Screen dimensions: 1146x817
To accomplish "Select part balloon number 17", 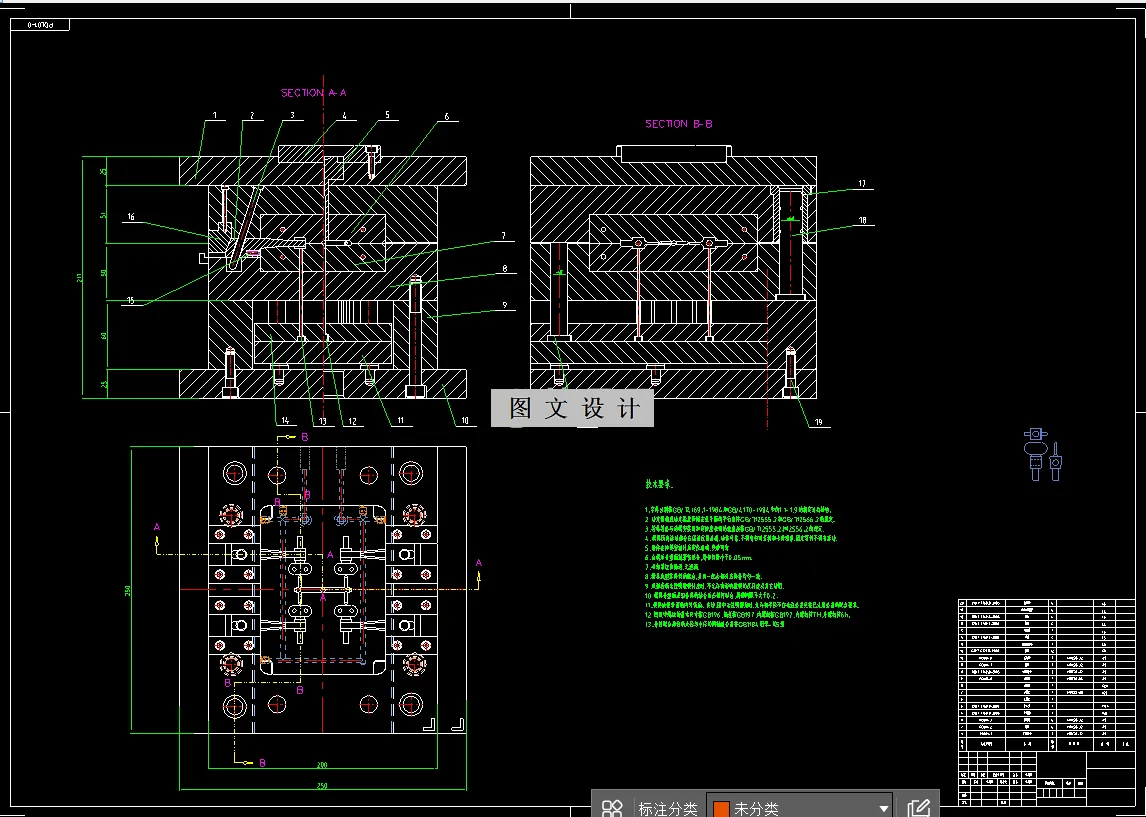I will (x=862, y=183).
